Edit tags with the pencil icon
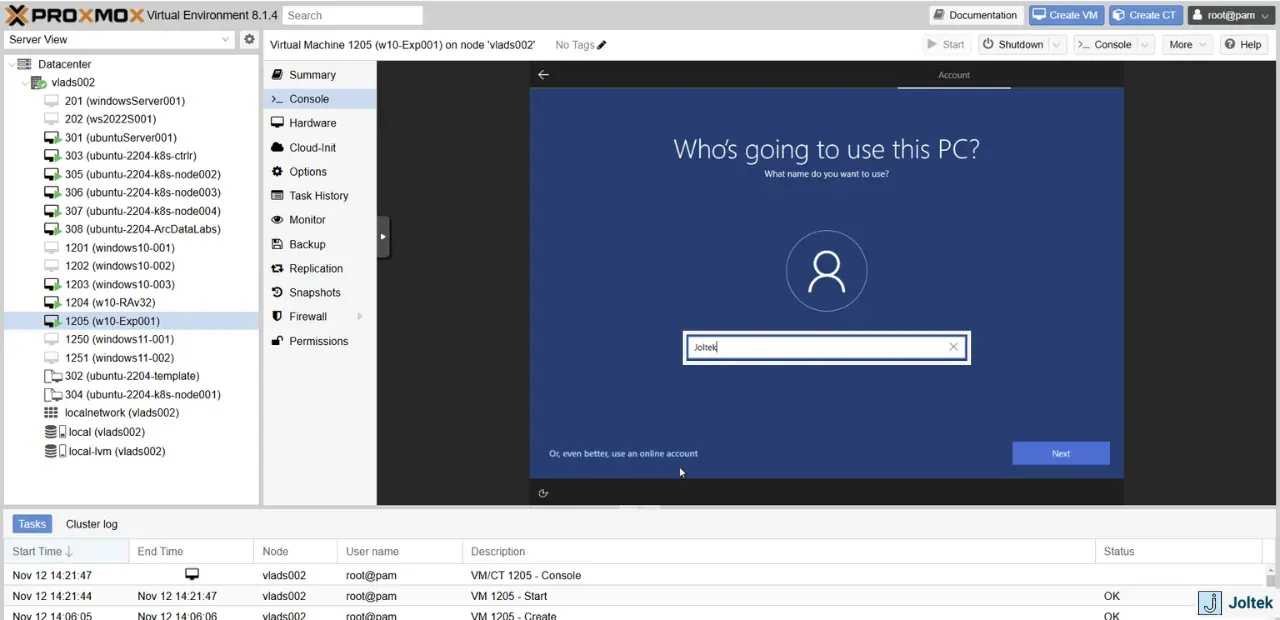Image resolution: width=1280 pixels, height=620 pixels. [x=601, y=45]
